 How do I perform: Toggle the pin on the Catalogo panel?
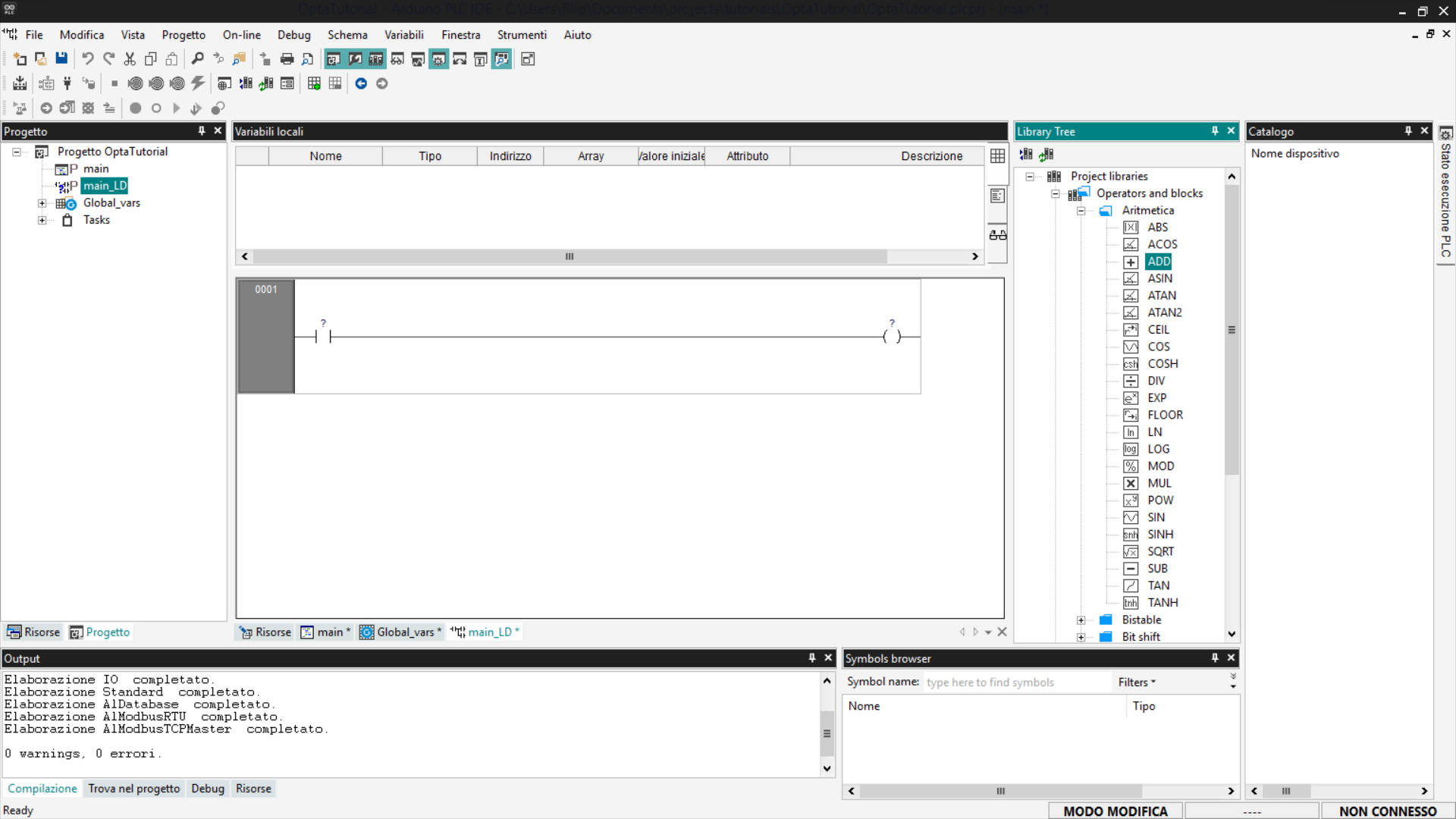[x=1408, y=131]
